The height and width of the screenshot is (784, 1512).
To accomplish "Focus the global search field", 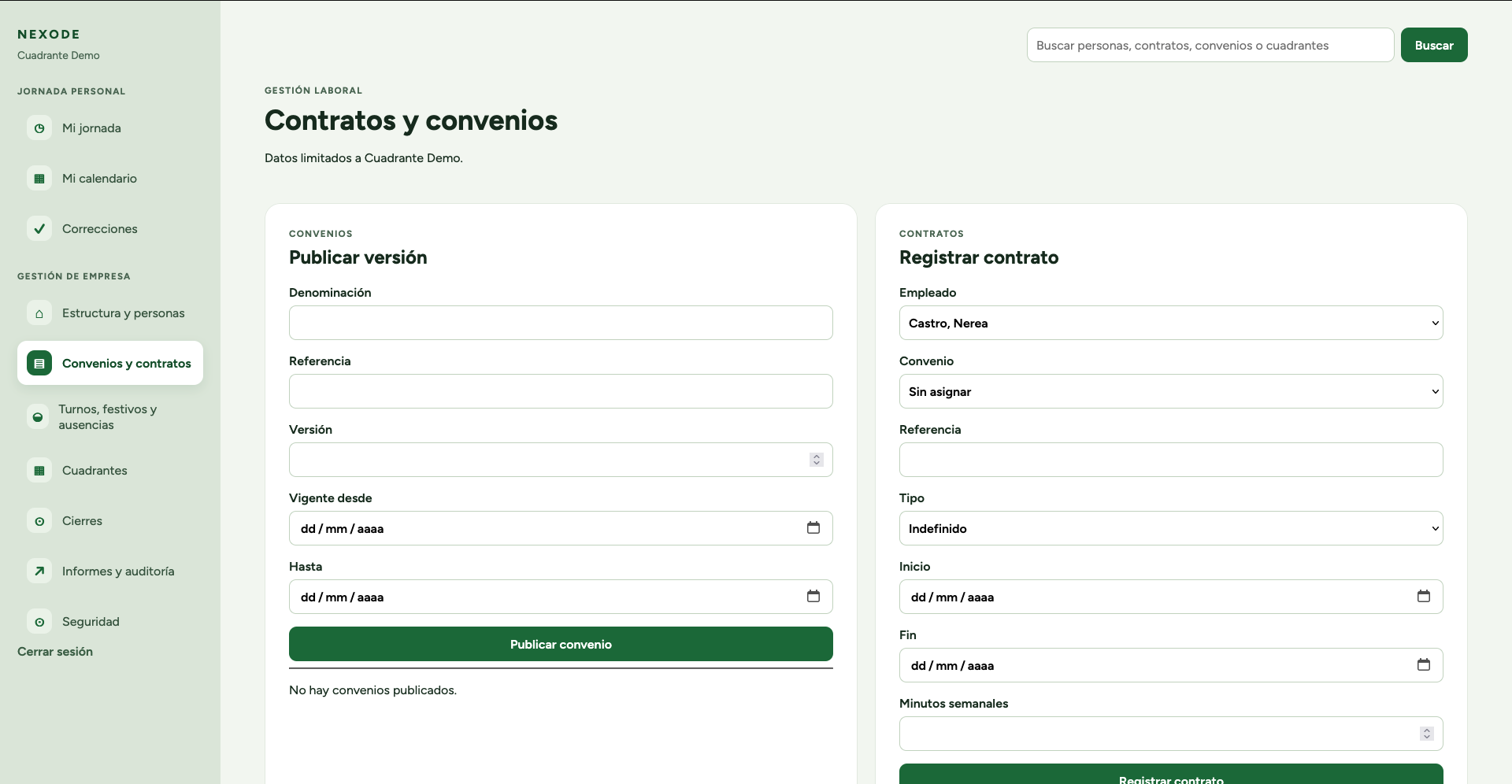I will tap(1210, 45).
